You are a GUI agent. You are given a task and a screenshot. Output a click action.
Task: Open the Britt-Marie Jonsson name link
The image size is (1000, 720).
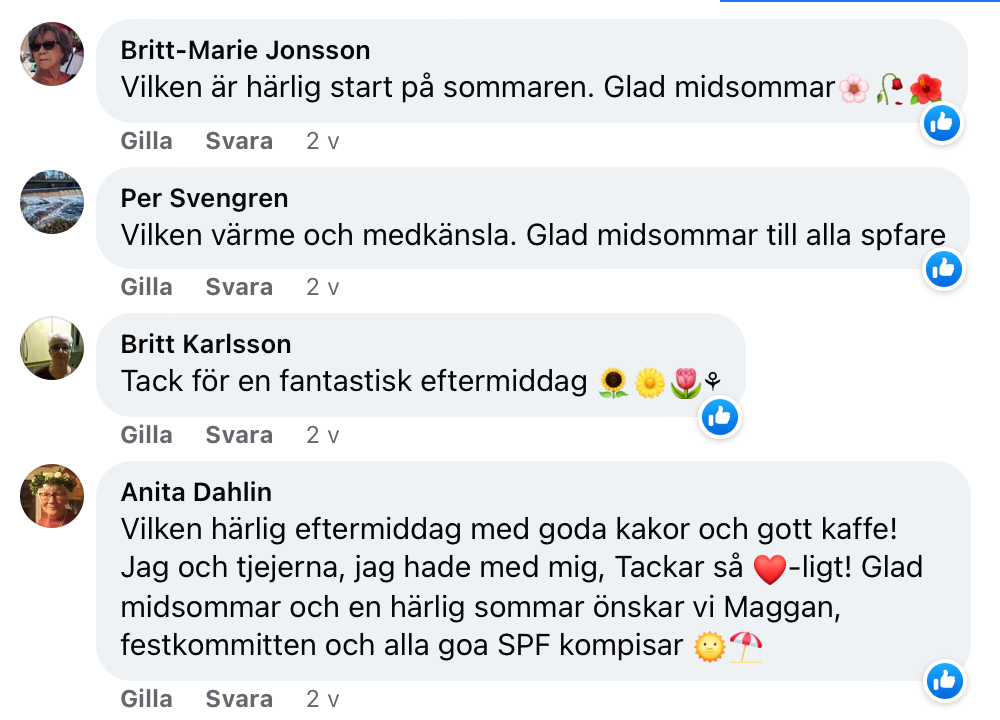coord(245,50)
